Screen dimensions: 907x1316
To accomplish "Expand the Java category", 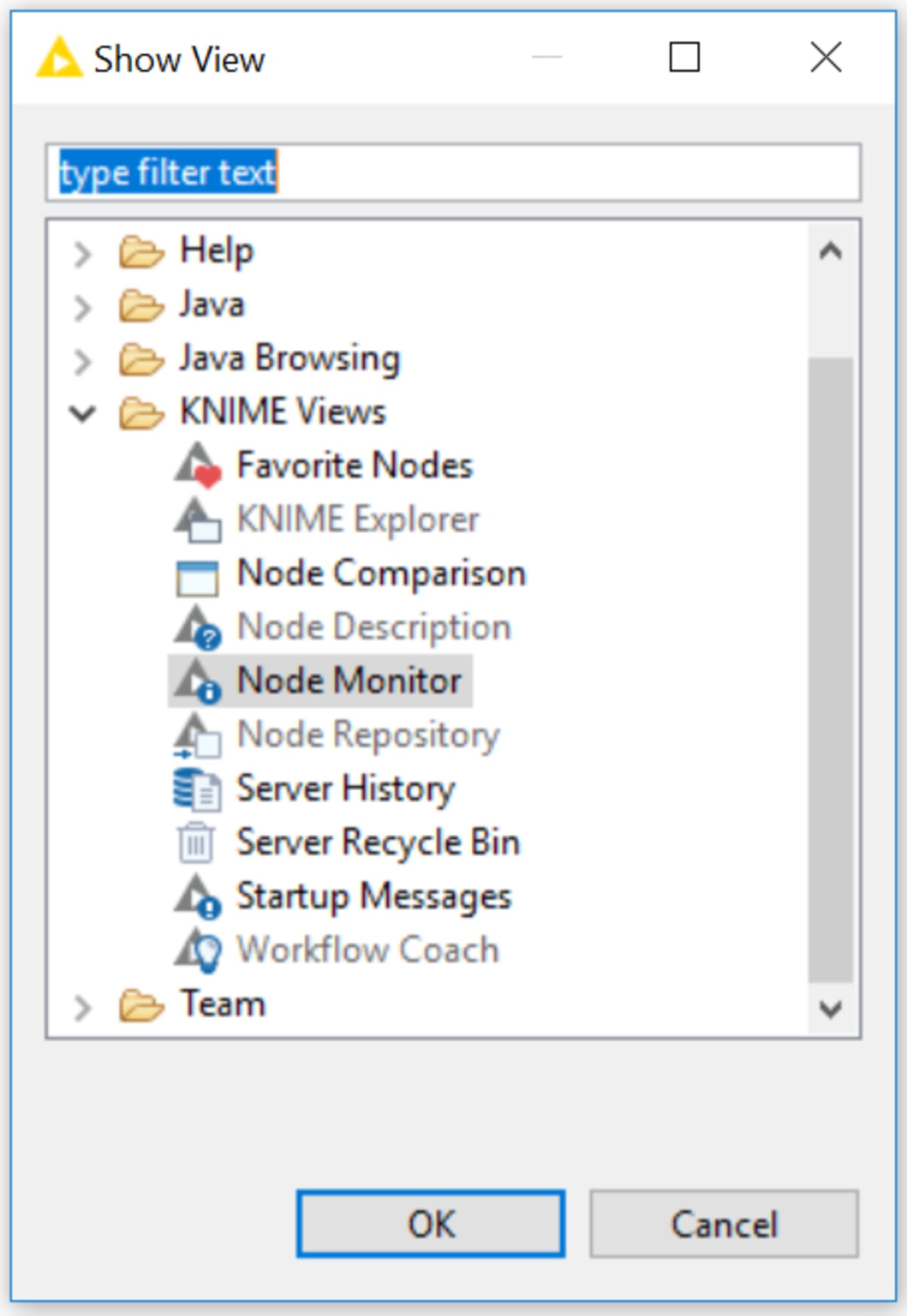I will point(83,308).
